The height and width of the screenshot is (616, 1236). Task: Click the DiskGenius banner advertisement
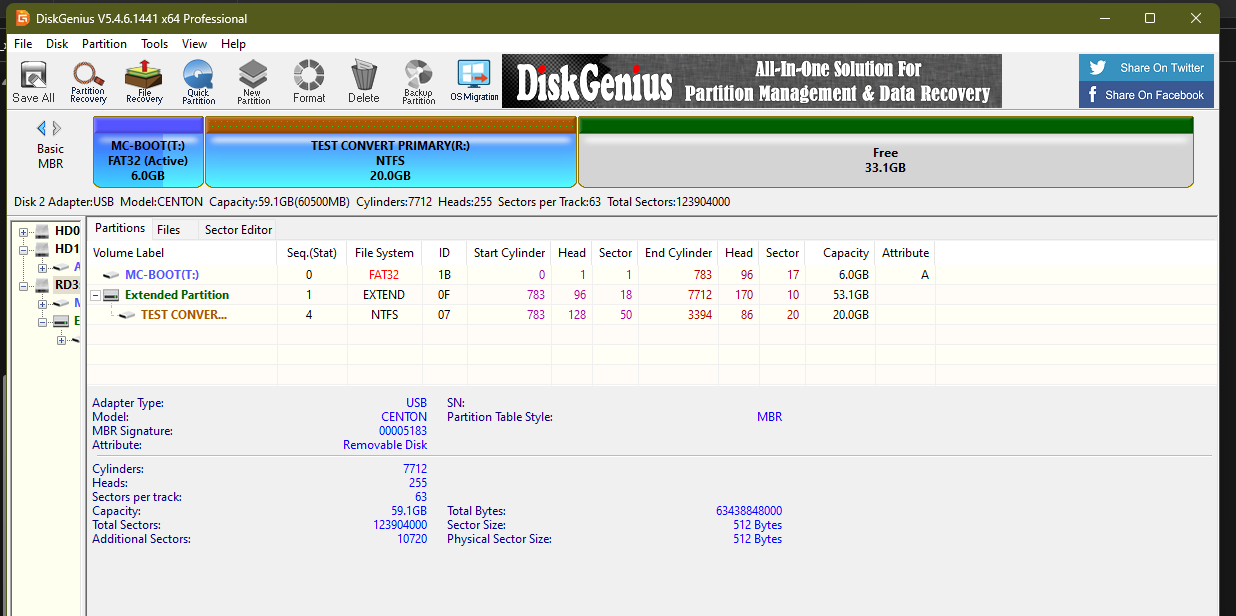pos(752,81)
